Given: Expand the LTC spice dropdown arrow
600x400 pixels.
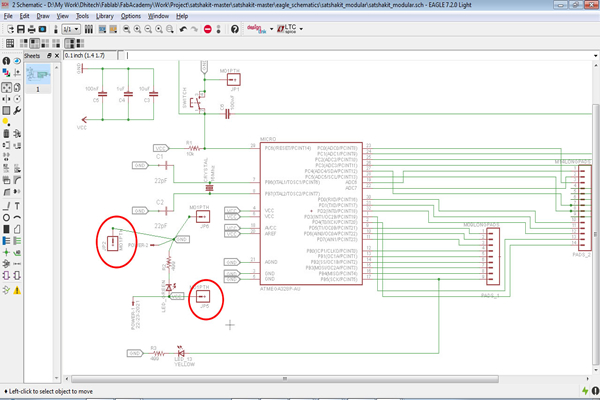Looking at the screenshot, I should point(301,29).
